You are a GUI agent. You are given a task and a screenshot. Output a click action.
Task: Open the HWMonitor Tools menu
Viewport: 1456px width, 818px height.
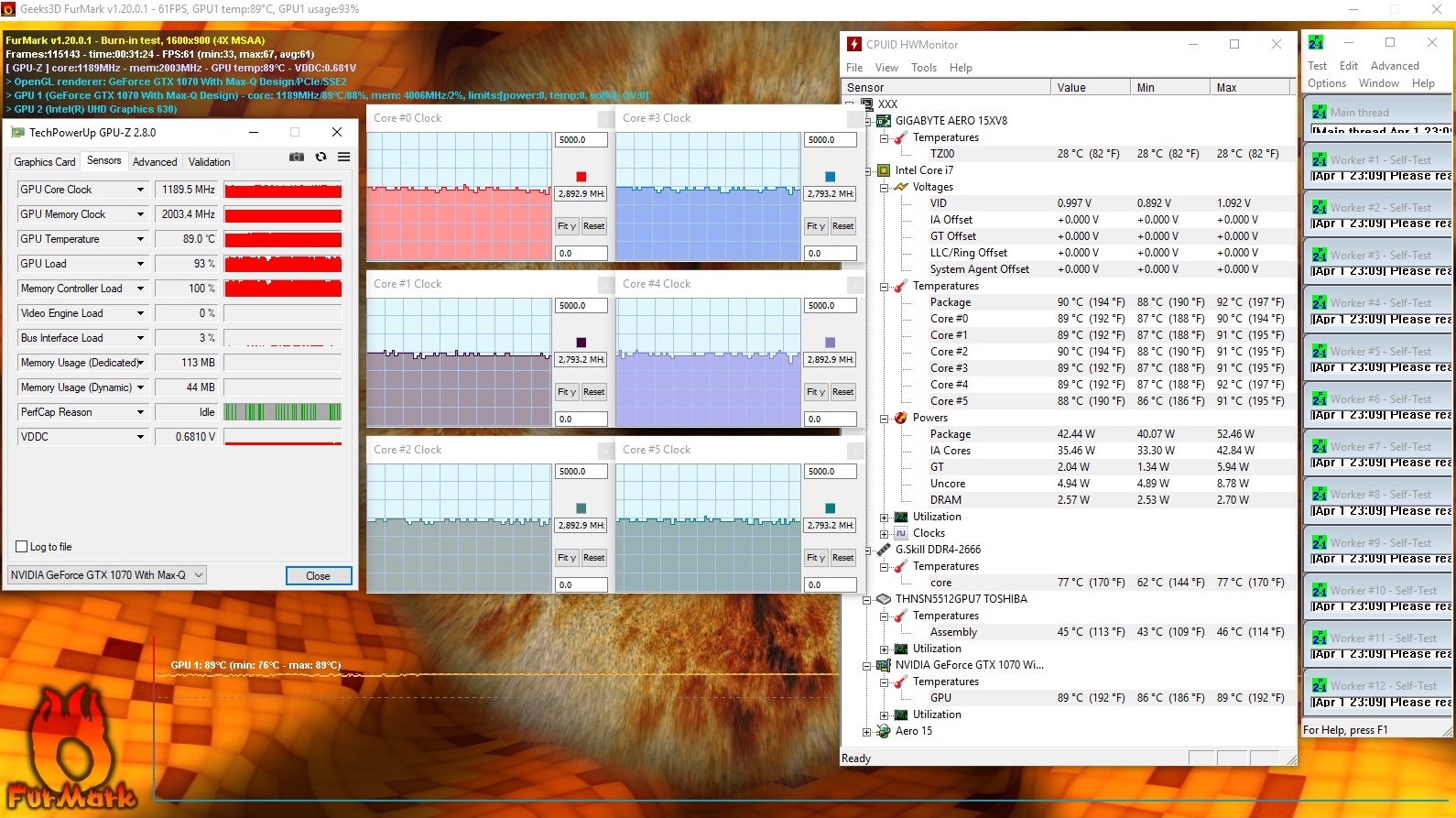click(x=924, y=68)
